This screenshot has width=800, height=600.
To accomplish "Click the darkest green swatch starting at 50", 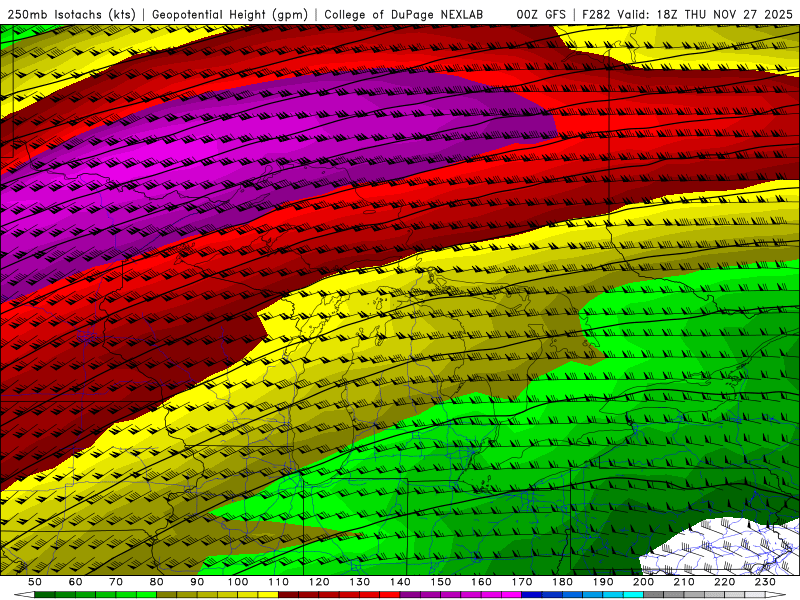I will click(x=44, y=595).
